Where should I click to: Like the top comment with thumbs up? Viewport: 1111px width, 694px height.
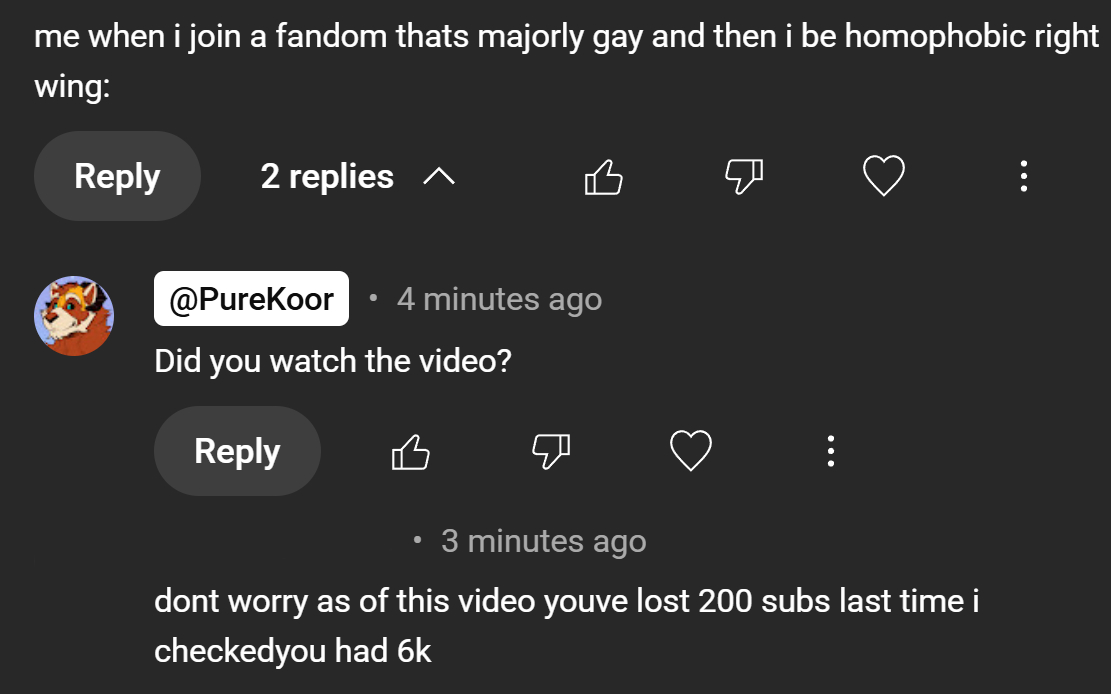pos(604,177)
